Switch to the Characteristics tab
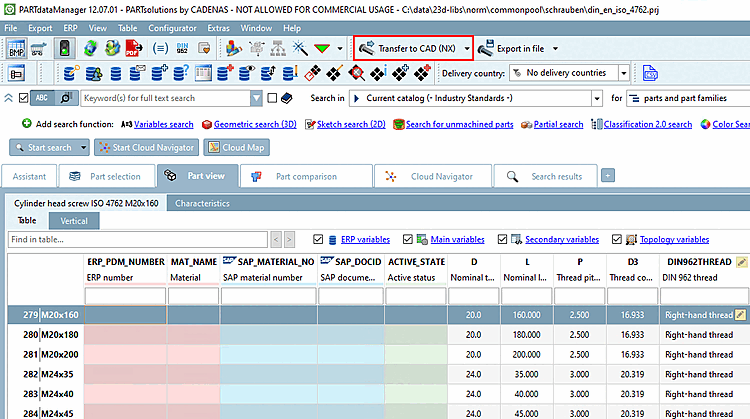Viewport: 750px width, 419px height. click(202, 203)
